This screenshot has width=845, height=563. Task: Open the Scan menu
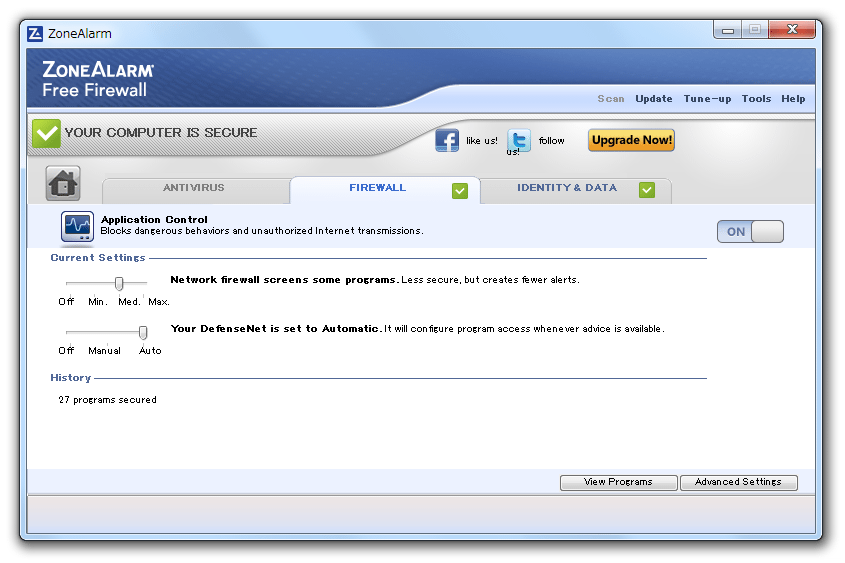tap(611, 99)
